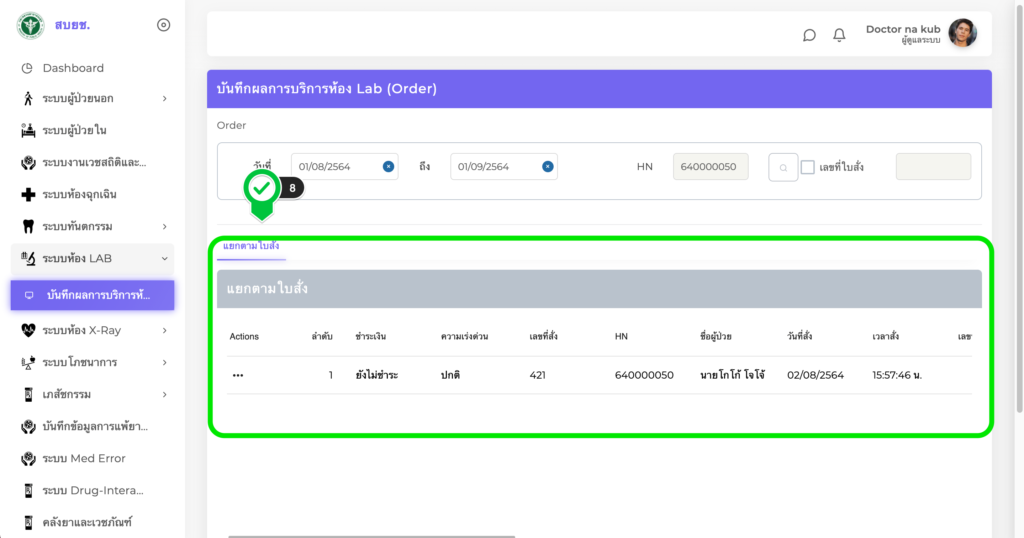Click the search magnifier button next to HN
The width and height of the screenshot is (1024, 538).
(x=782, y=167)
